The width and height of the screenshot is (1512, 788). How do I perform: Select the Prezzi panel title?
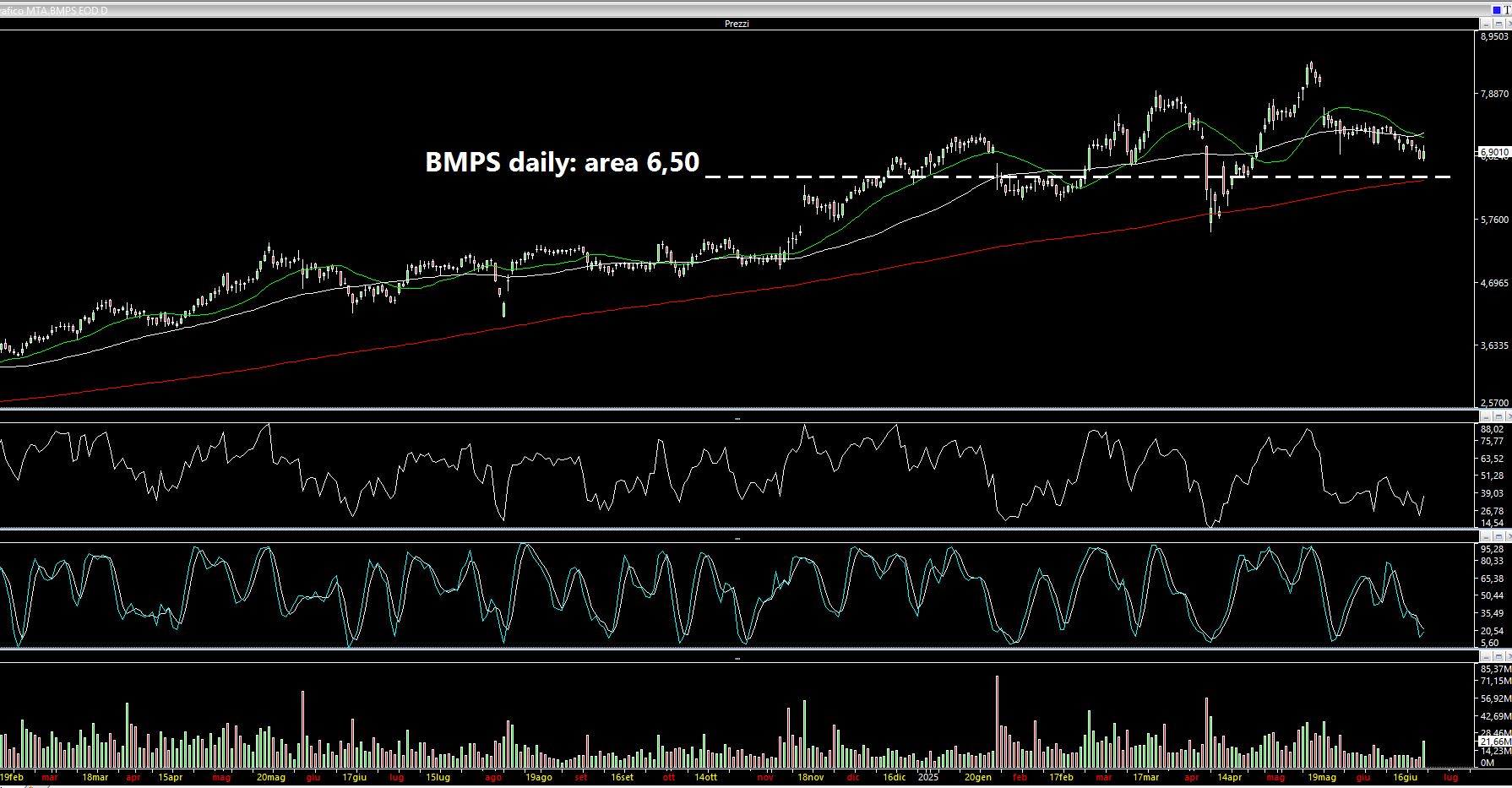[737, 24]
